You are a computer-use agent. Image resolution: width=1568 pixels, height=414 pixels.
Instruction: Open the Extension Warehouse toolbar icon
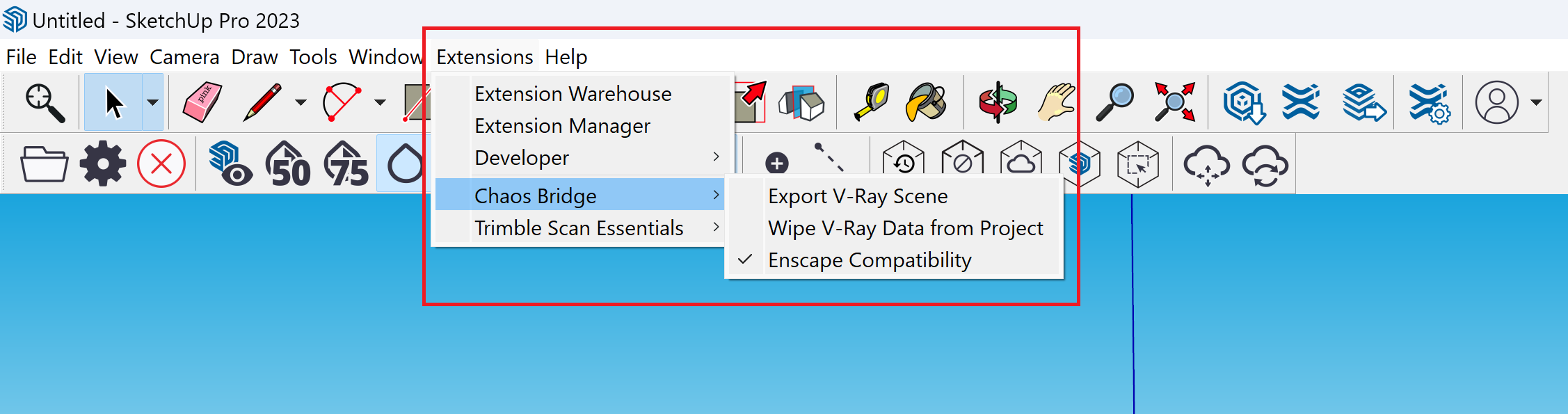point(1301,103)
